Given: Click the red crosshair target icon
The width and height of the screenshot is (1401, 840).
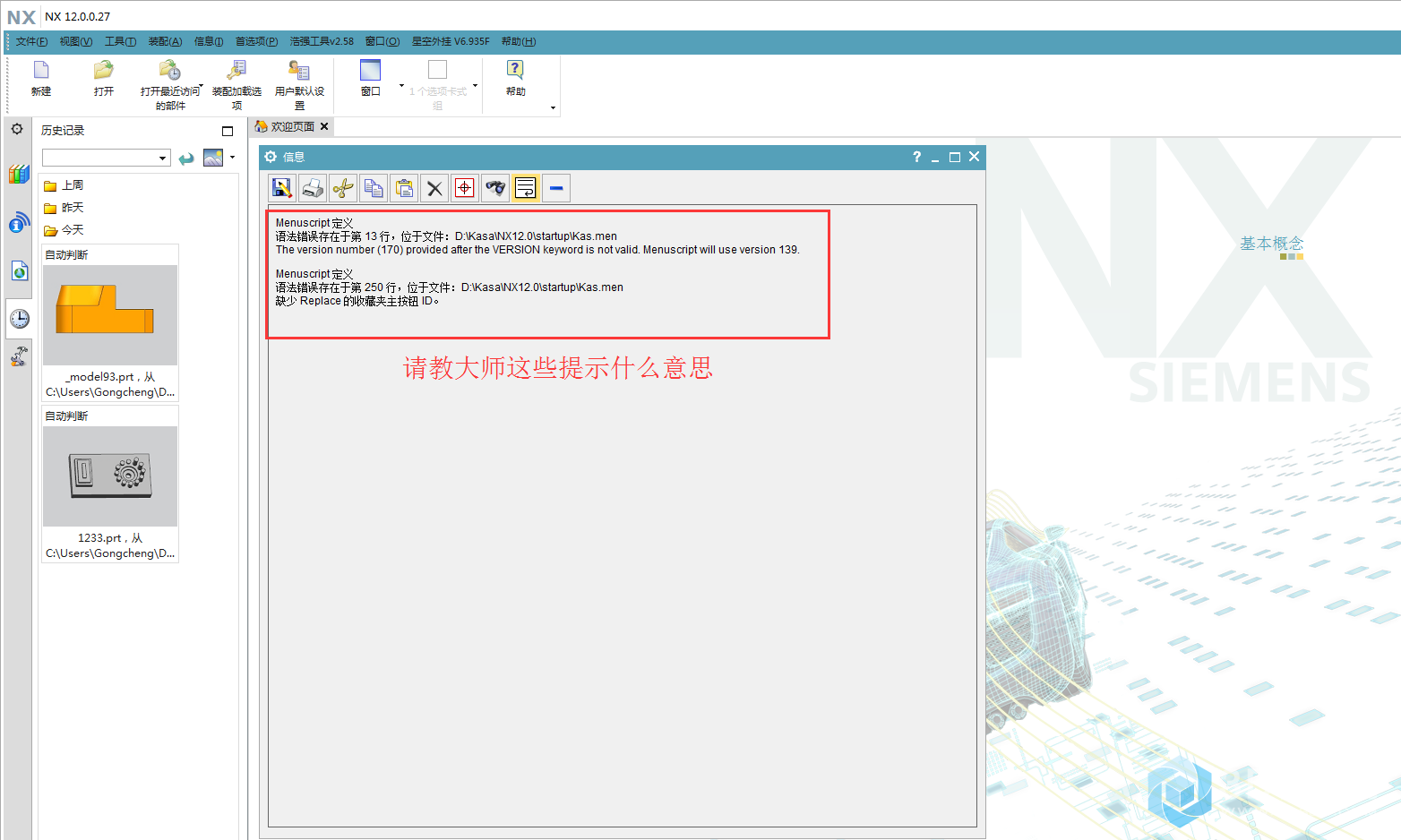Looking at the screenshot, I should (465, 188).
